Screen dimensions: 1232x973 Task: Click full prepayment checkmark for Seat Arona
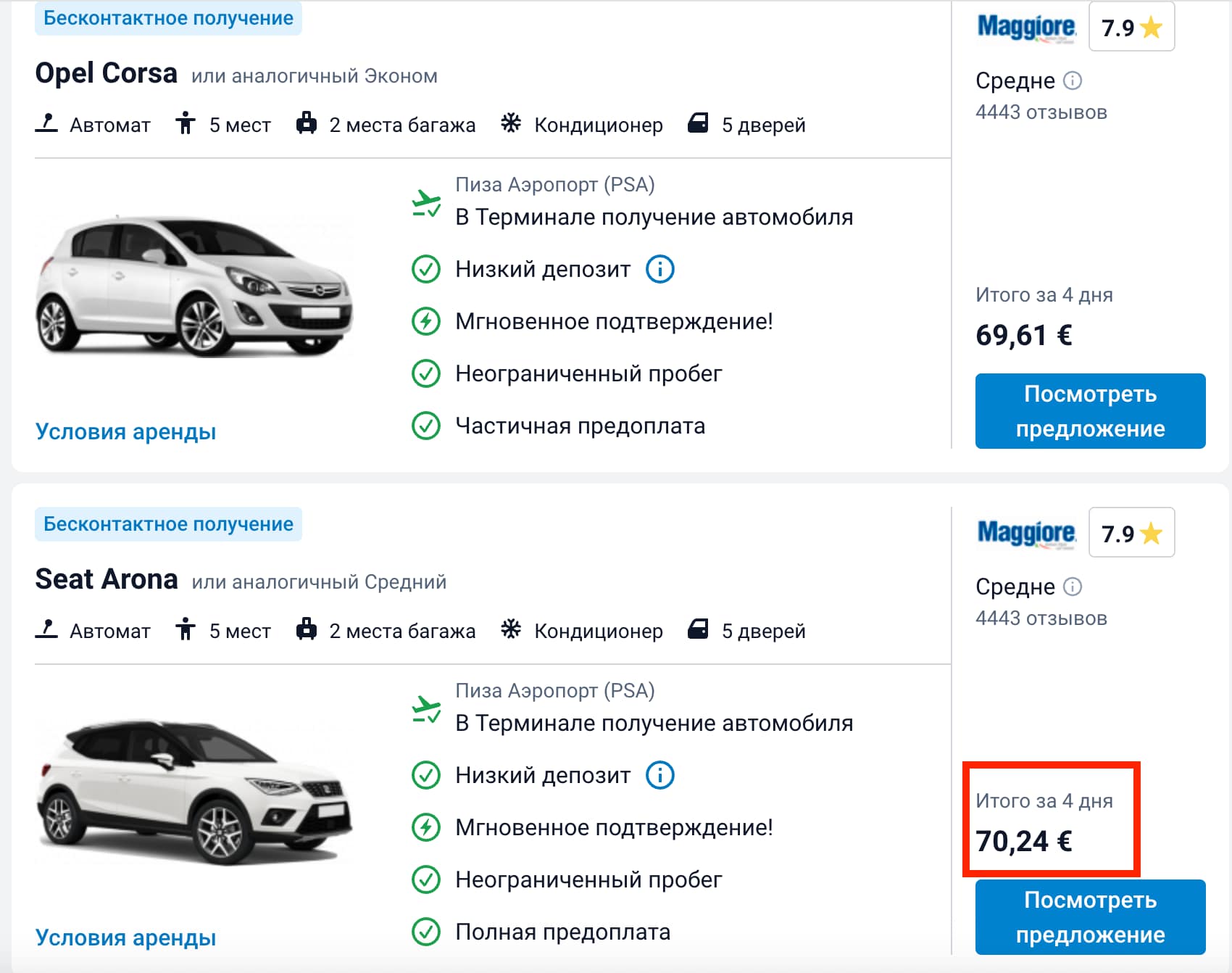pyautogui.click(x=426, y=932)
